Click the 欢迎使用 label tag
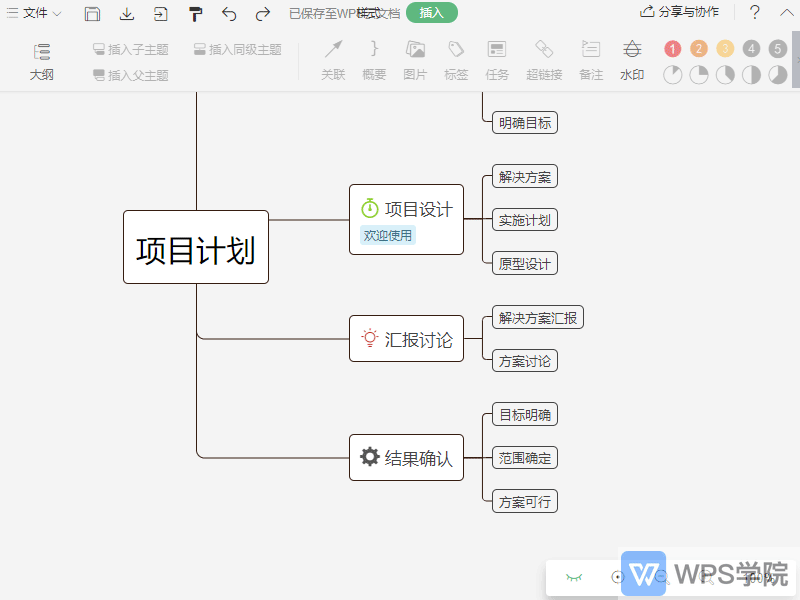The height and width of the screenshot is (600, 800). click(x=388, y=235)
